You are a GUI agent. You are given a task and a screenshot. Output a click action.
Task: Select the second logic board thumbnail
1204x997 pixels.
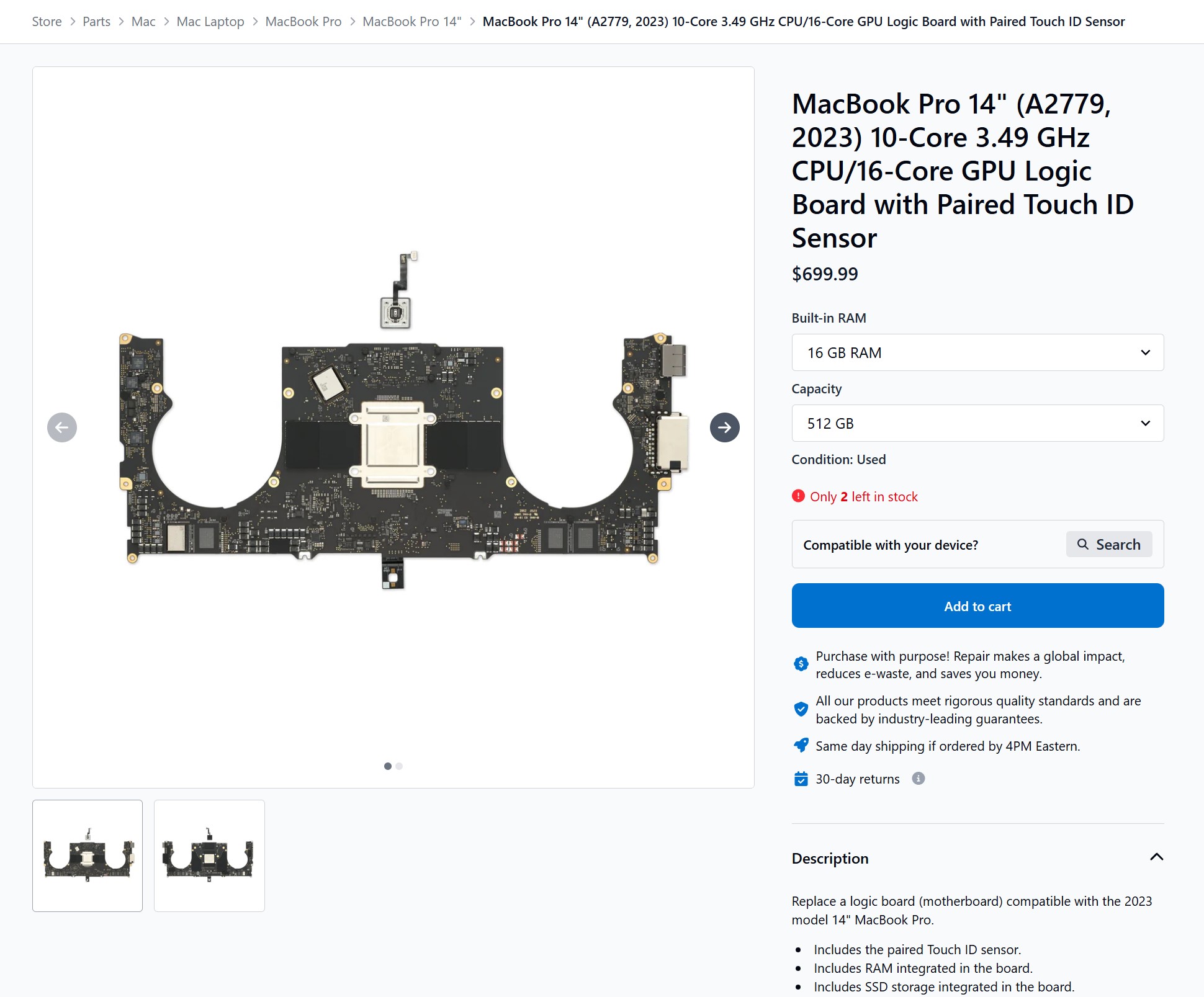coord(209,856)
